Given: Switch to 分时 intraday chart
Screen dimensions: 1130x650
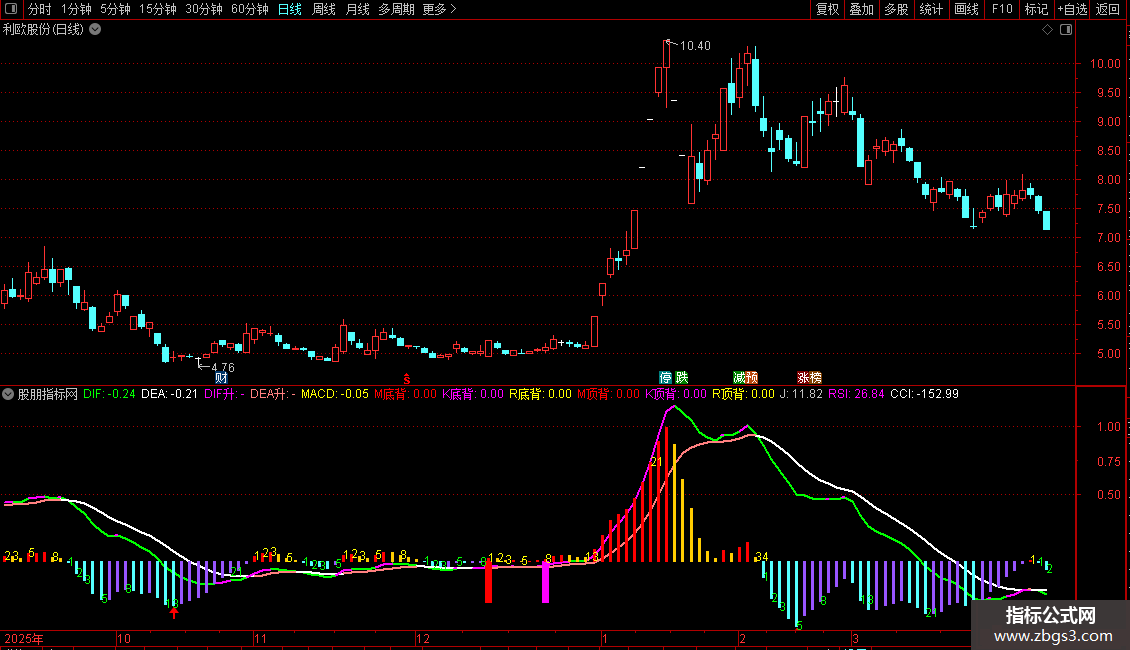Looking at the screenshot, I should pyautogui.click(x=40, y=9).
